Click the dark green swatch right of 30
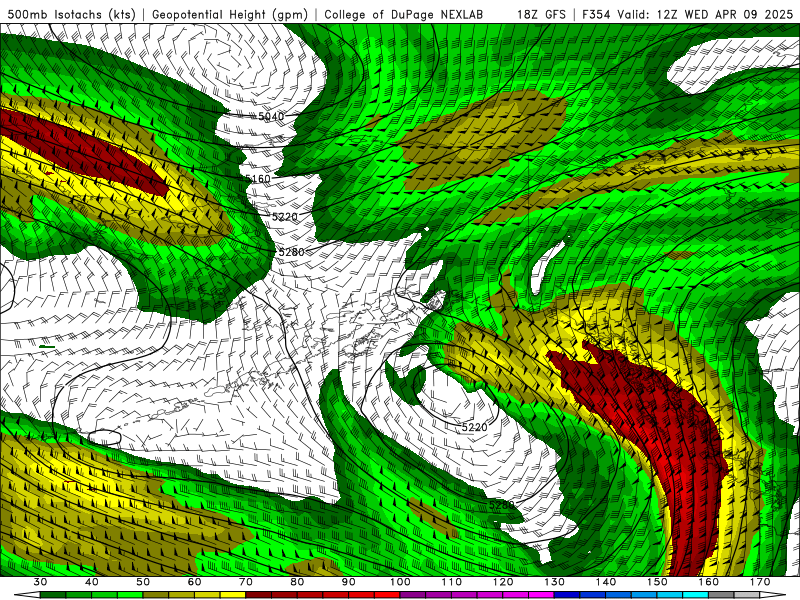 53,595
